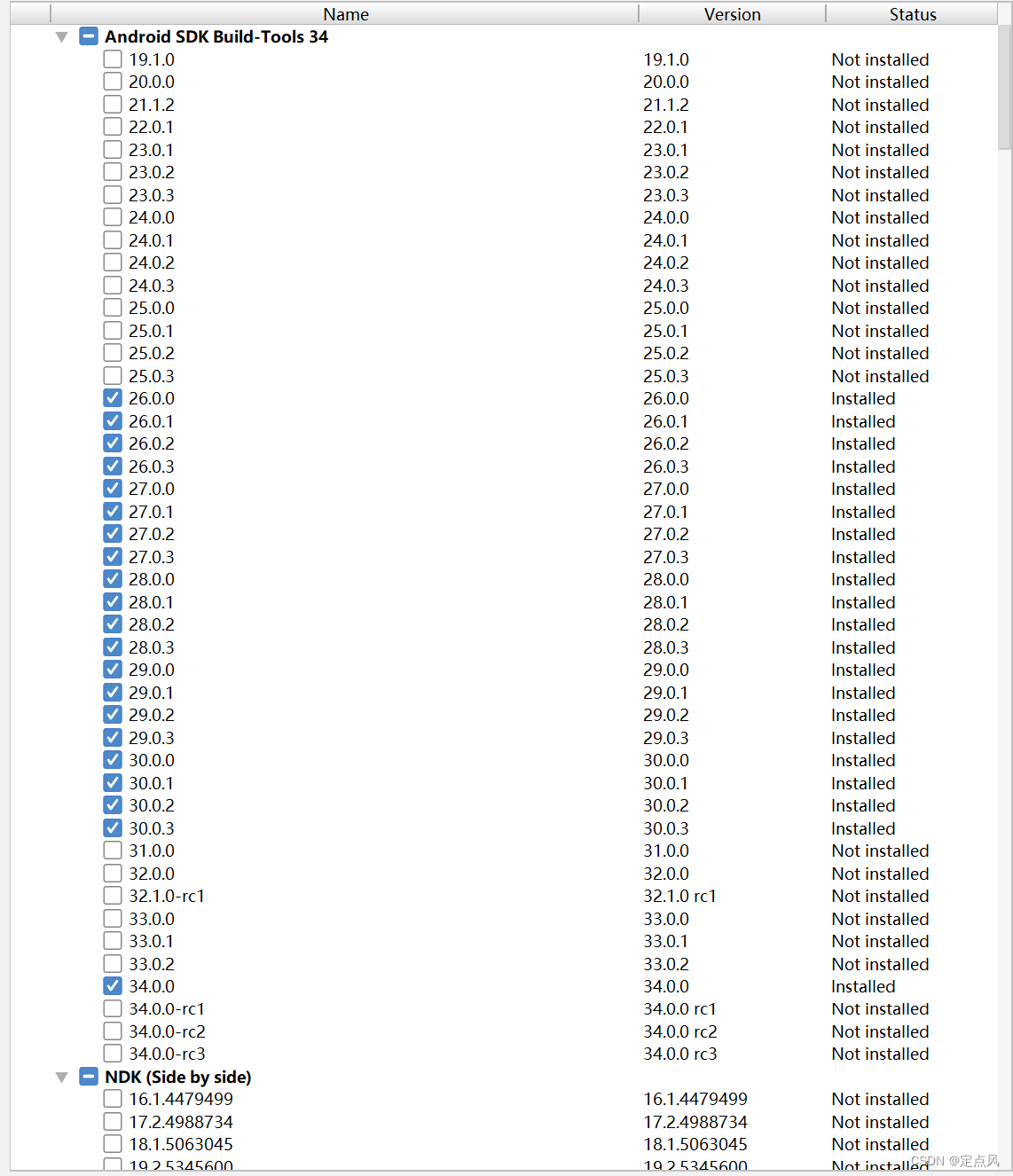Select the 25.0.1 row name
The height and width of the screenshot is (1176, 1013).
152,331
